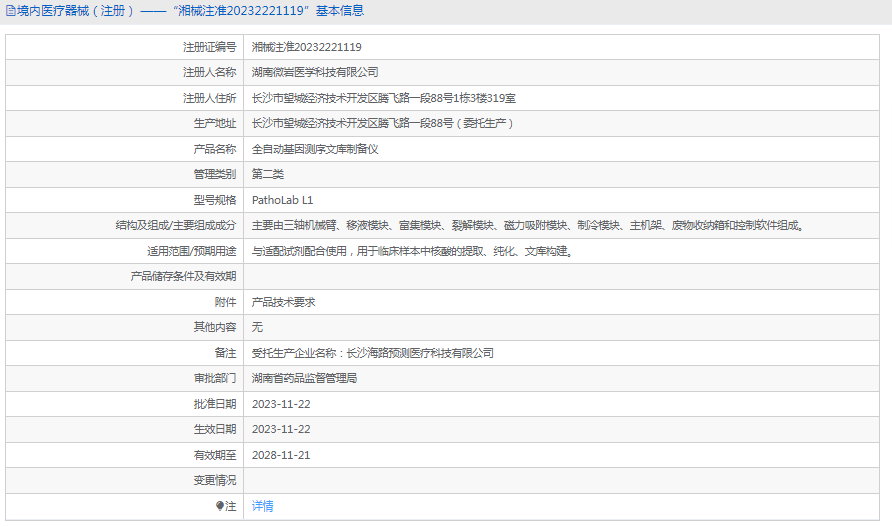This screenshot has height=527, width=892.
Task: Click the 生产地址 label
Action: pos(214,123)
